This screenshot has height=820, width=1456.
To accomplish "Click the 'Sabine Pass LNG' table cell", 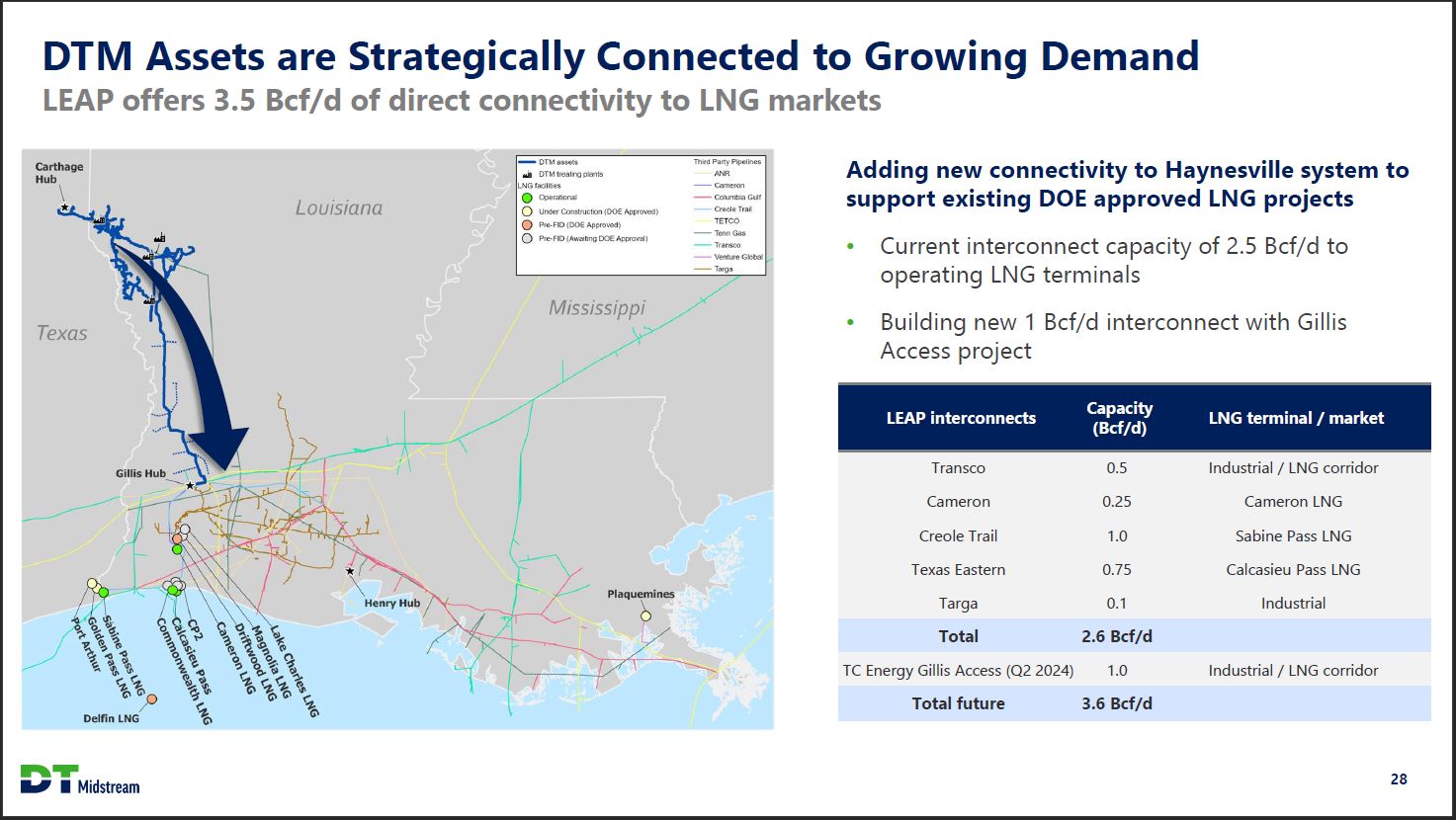I will pos(1293,535).
